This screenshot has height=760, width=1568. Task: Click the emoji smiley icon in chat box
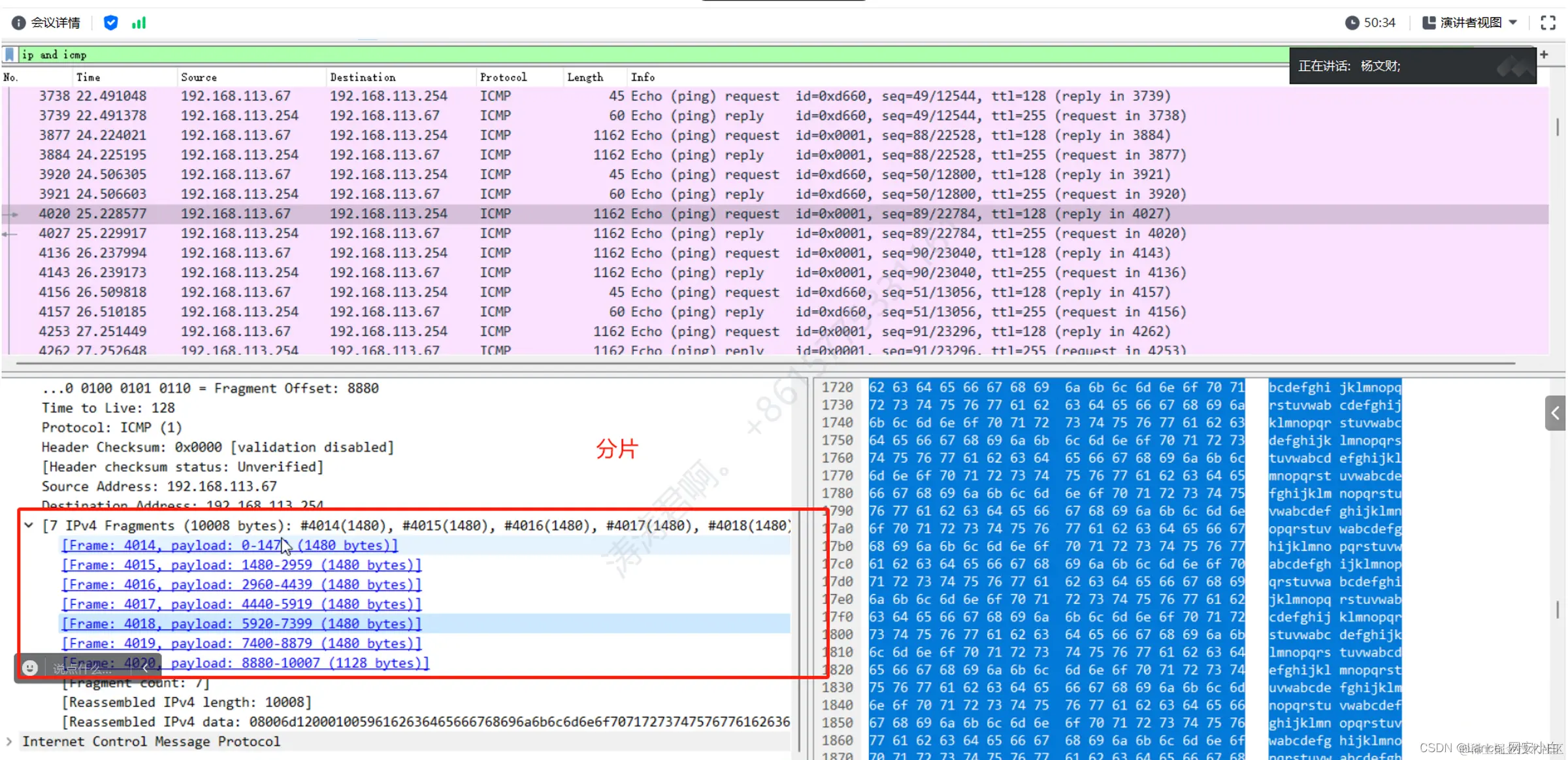point(29,668)
